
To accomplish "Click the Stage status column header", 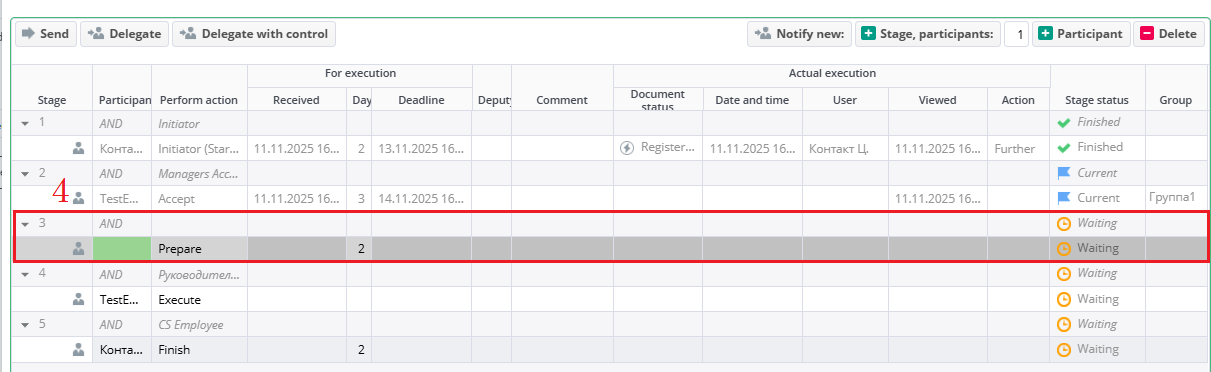I will 1097,100.
